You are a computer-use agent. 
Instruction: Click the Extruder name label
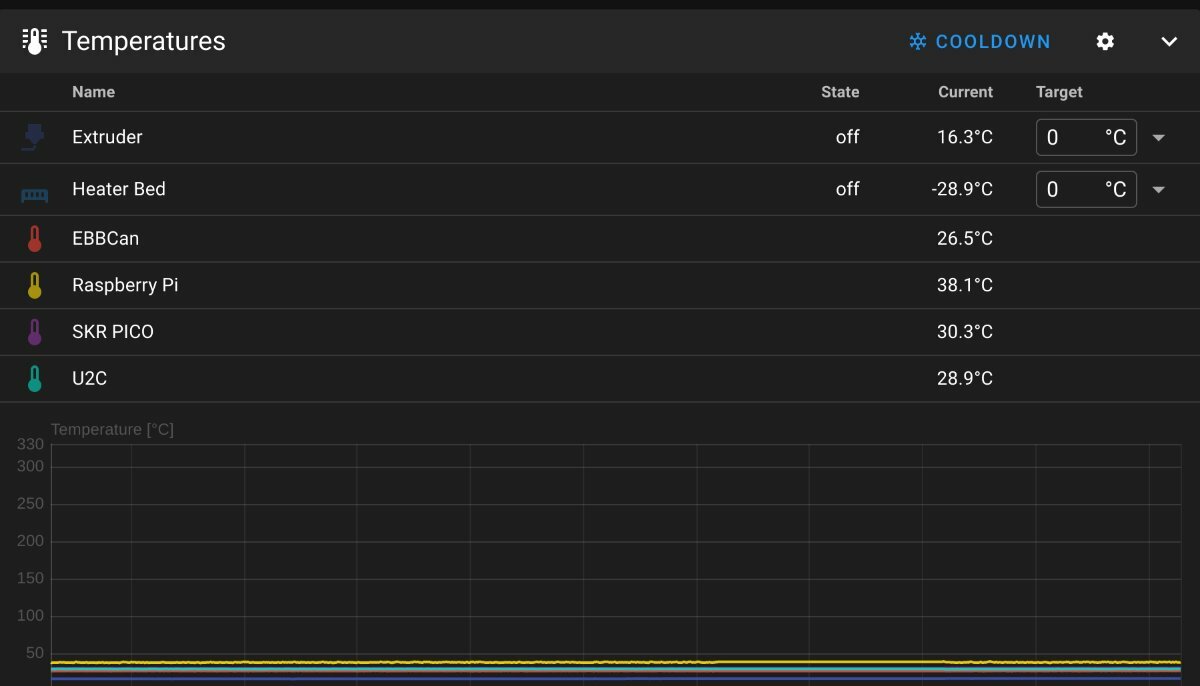click(107, 137)
